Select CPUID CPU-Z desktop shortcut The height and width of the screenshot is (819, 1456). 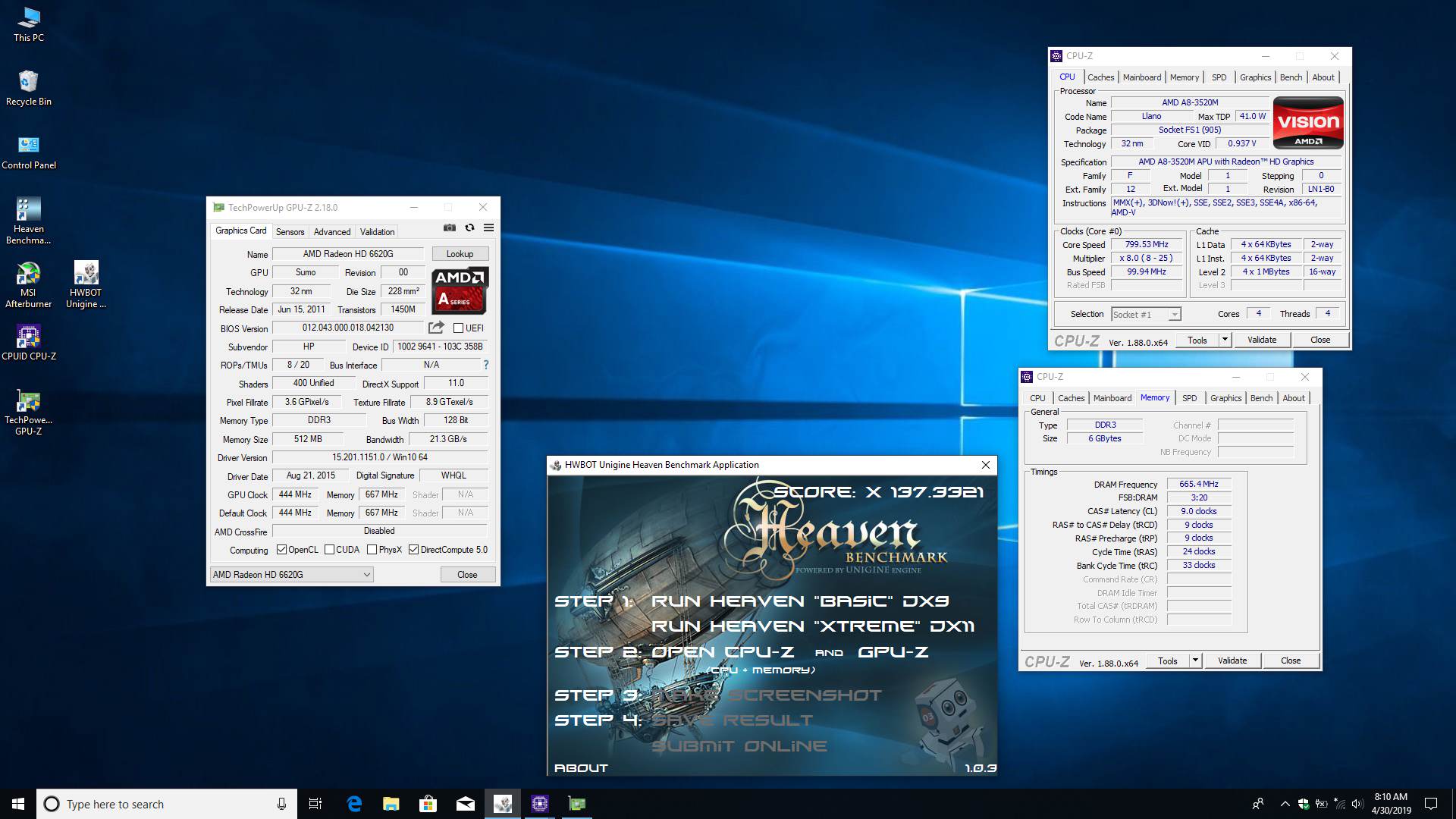[x=29, y=342]
